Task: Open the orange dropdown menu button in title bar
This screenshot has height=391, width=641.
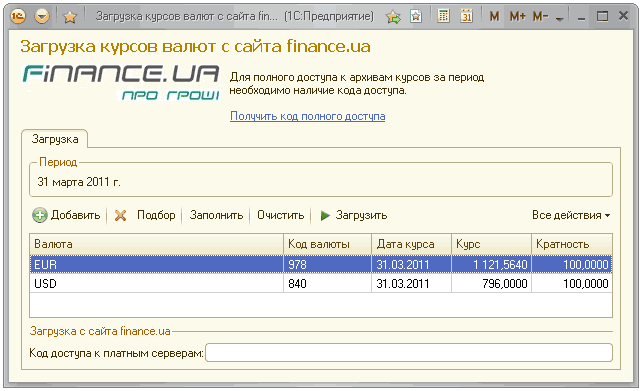Action: (42, 16)
